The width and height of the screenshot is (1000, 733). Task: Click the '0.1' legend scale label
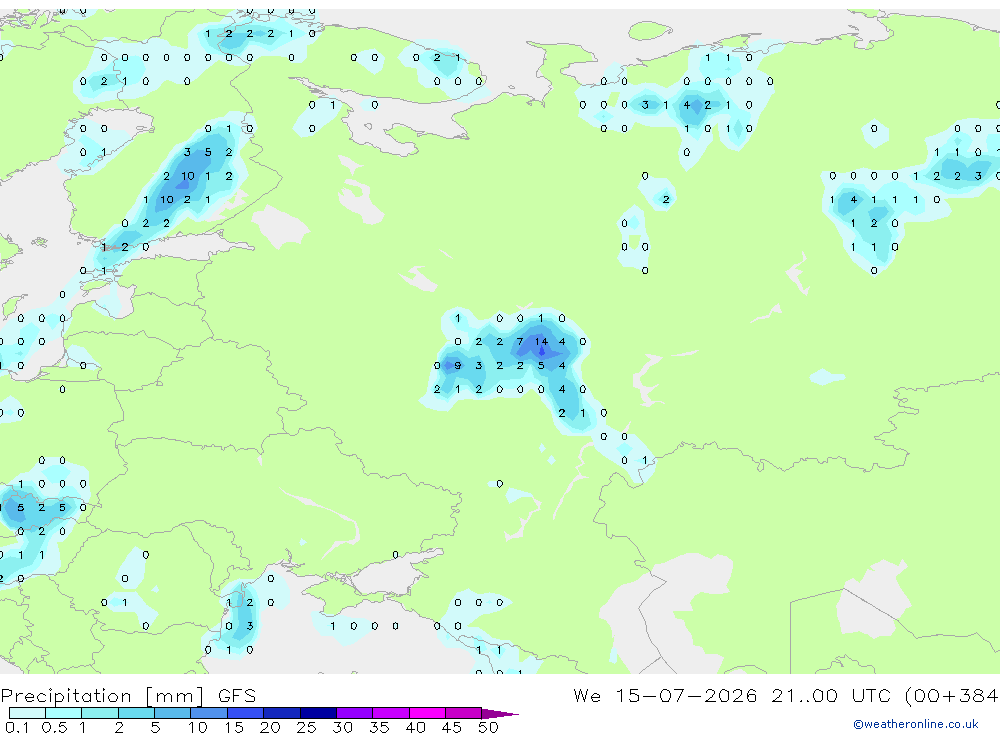(x=16, y=727)
